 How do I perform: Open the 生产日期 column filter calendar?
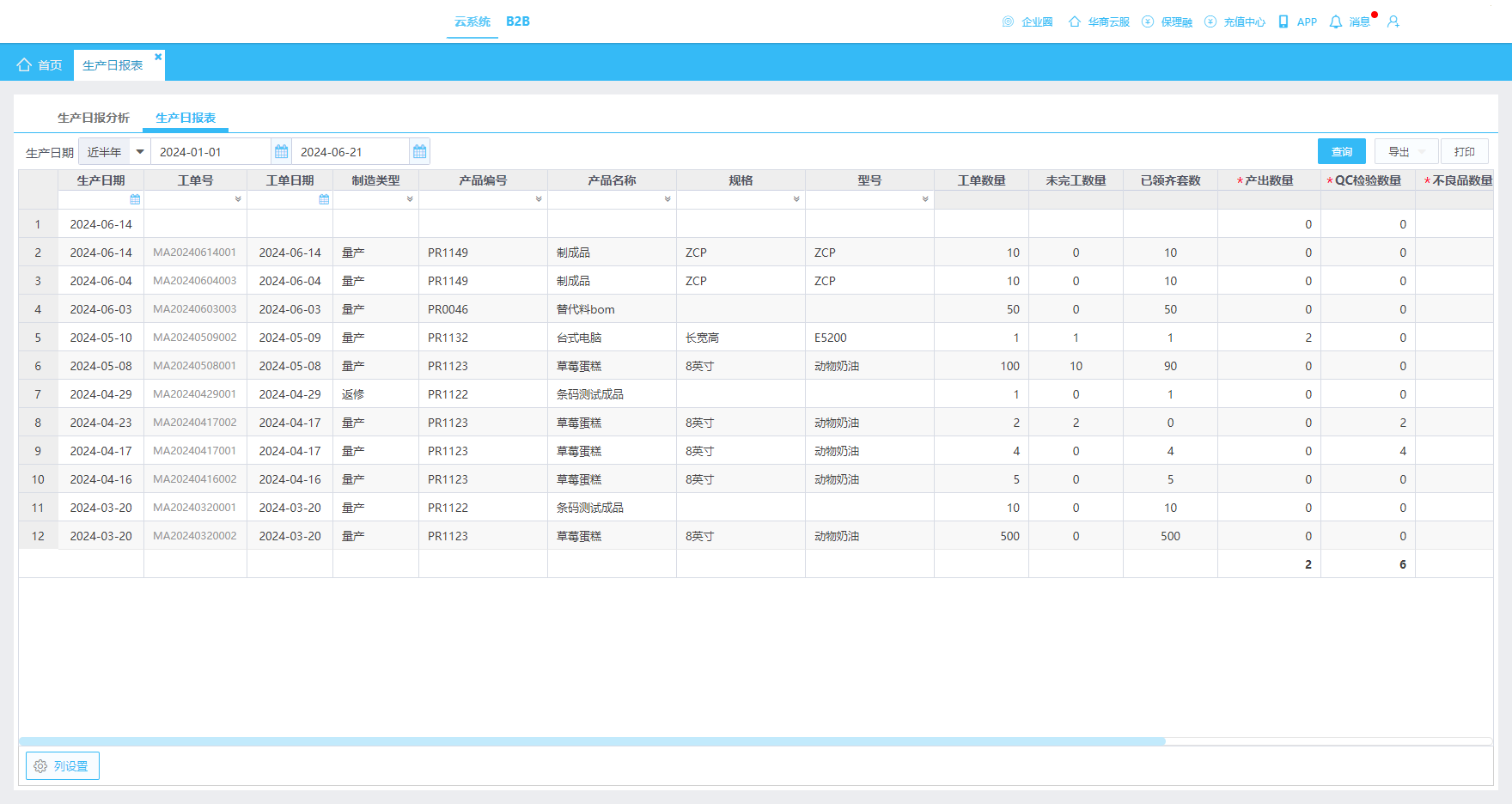pyautogui.click(x=135, y=199)
